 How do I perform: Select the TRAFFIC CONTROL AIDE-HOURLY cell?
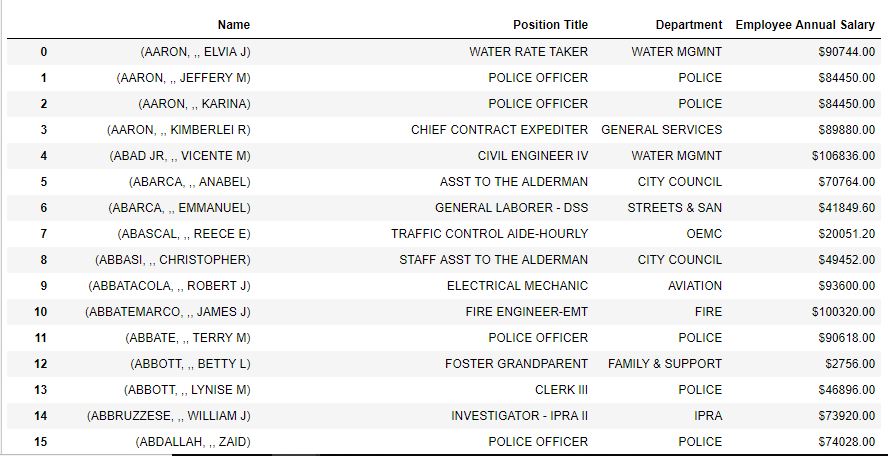tap(489, 233)
